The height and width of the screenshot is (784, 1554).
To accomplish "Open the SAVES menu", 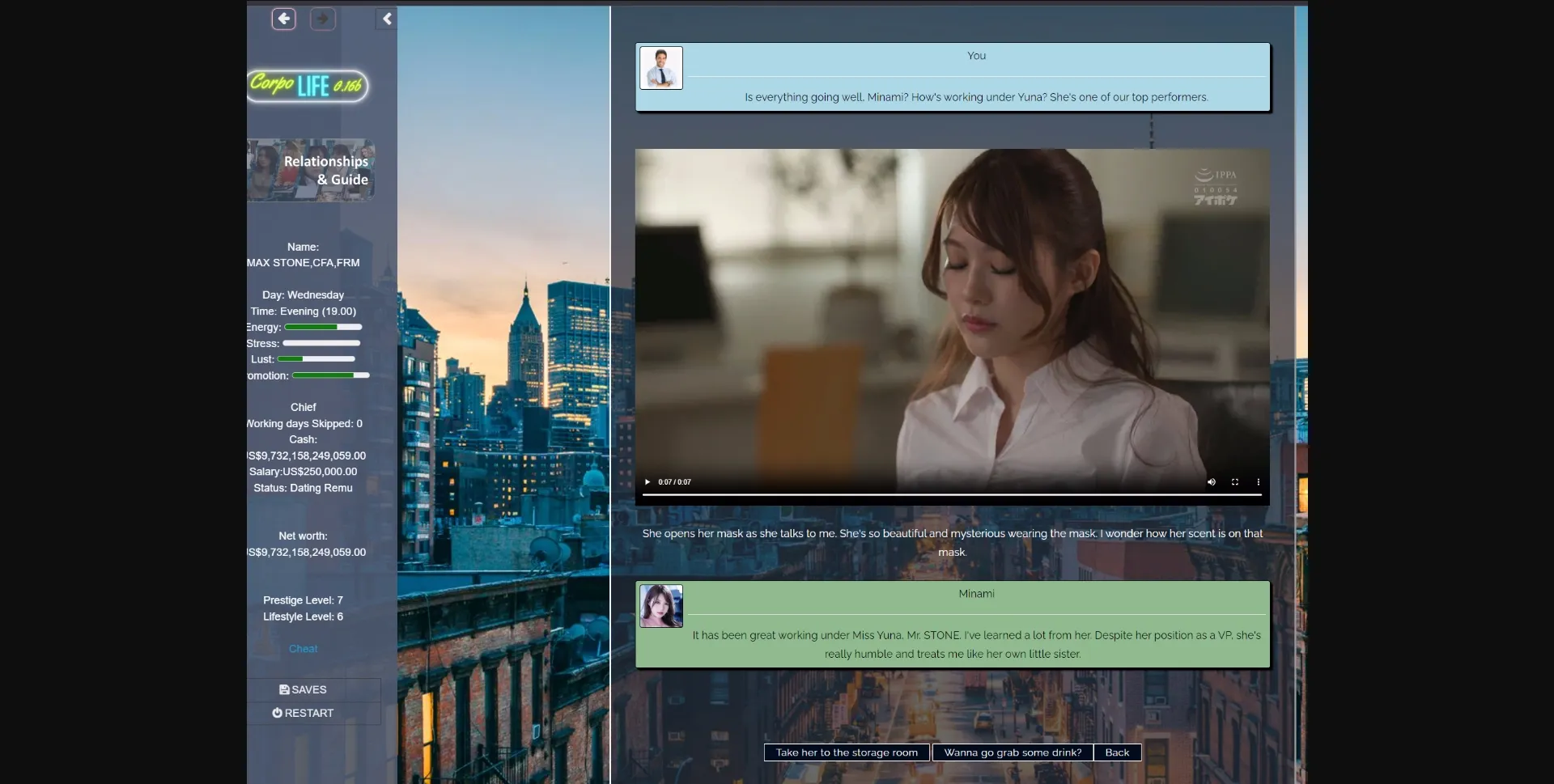I will pos(303,689).
